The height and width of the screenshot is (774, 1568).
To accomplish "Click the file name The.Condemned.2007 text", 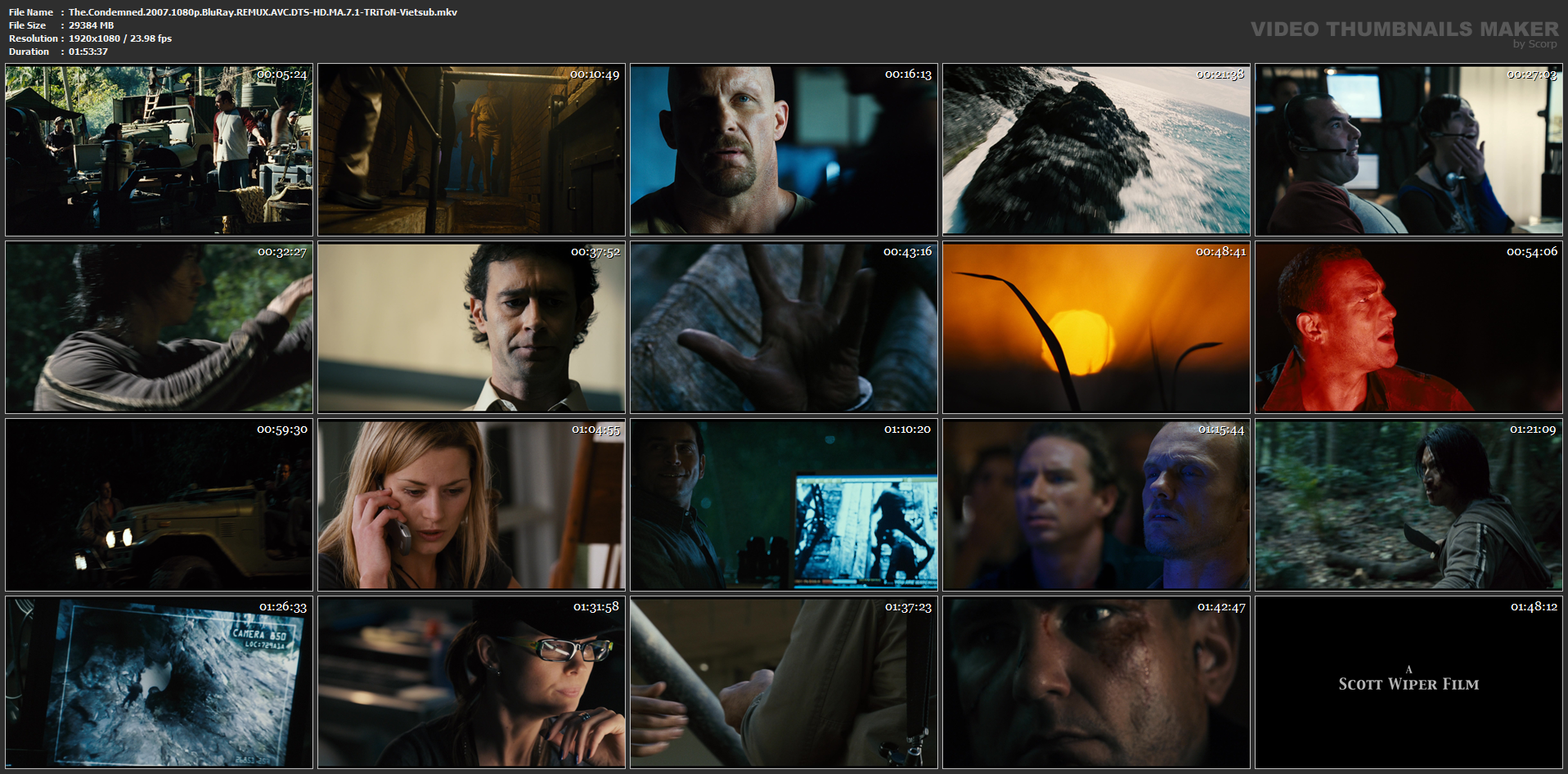I will click(263, 12).
